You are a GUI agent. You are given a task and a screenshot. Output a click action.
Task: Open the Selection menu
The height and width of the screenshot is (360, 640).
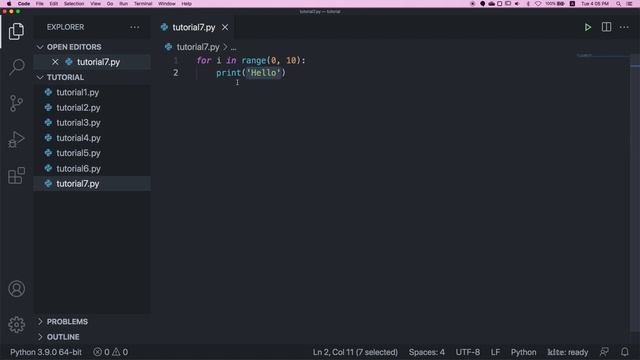coord(74,4)
